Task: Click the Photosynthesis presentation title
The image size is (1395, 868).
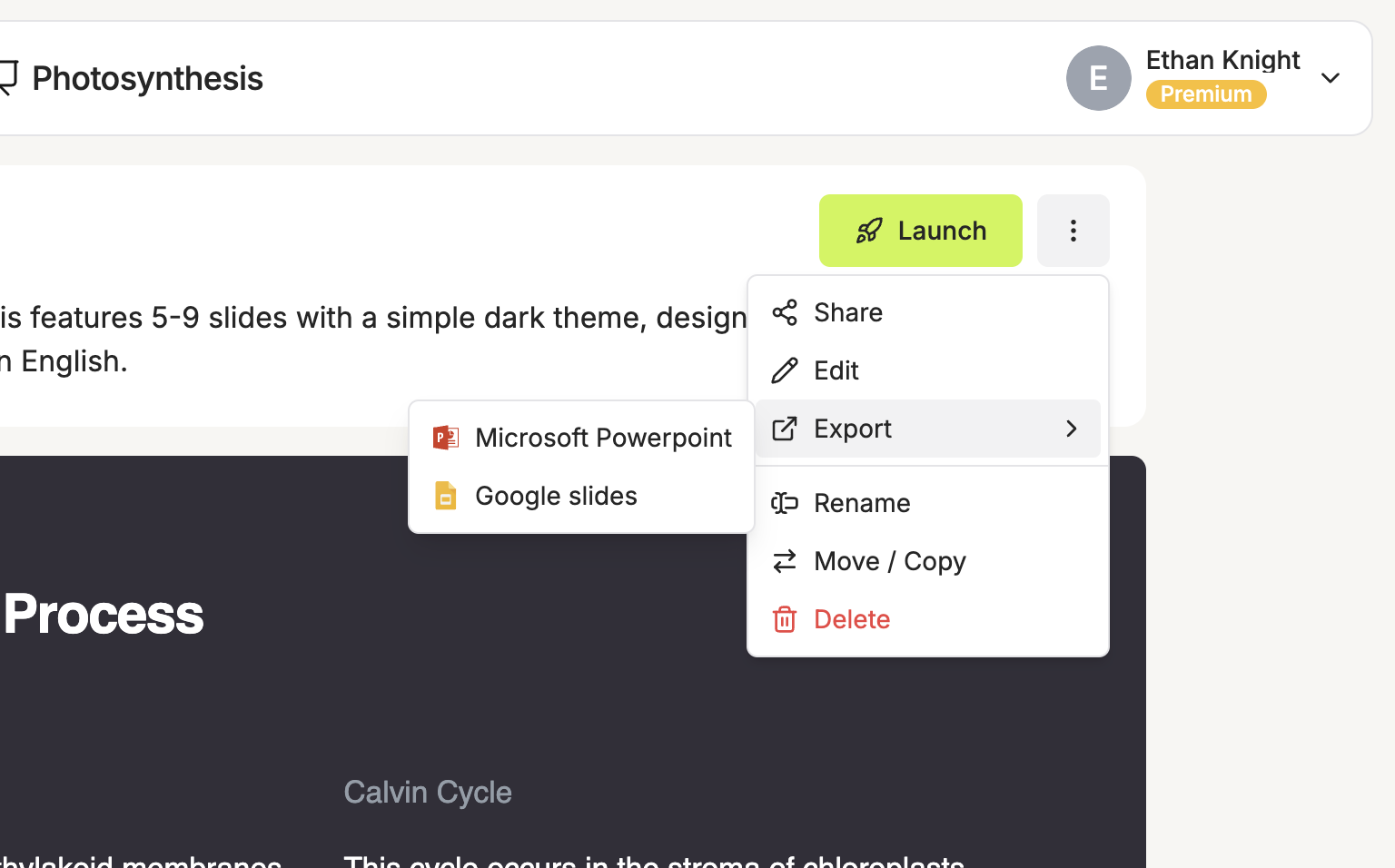Action: [x=147, y=78]
